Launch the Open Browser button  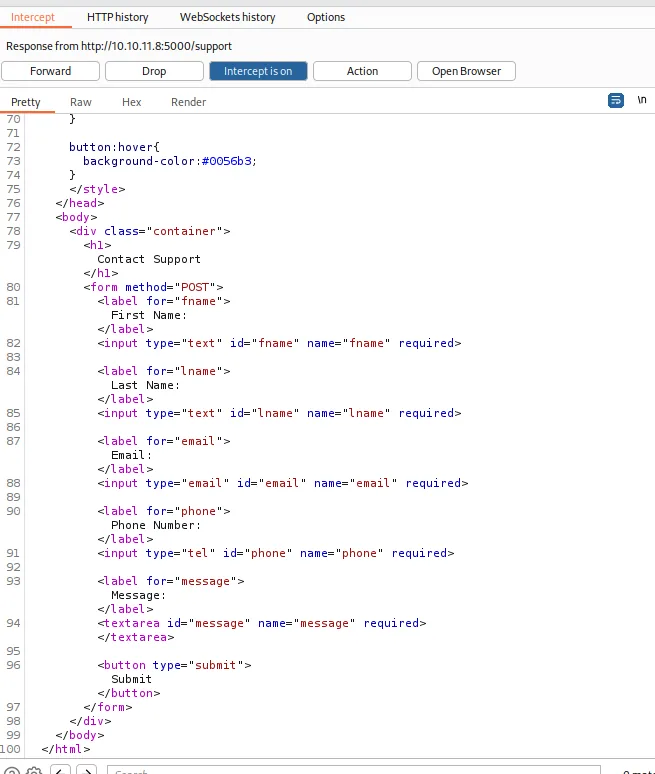pos(466,71)
